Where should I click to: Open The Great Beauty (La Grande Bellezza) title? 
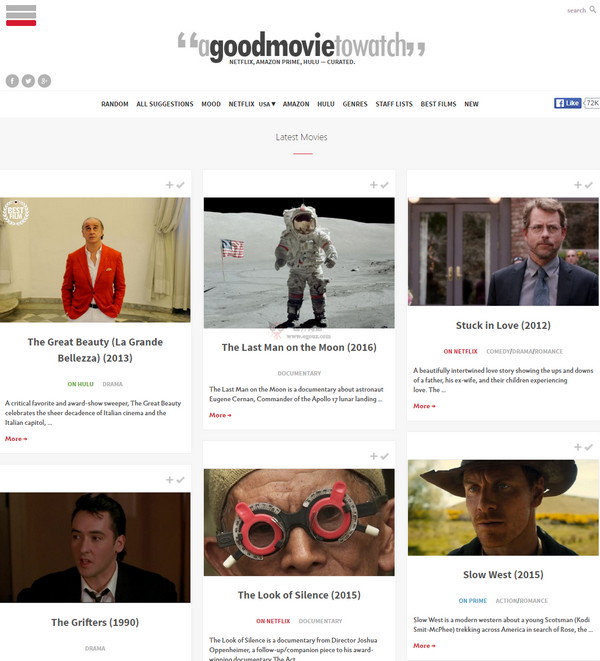pyautogui.click(x=95, y=350)
